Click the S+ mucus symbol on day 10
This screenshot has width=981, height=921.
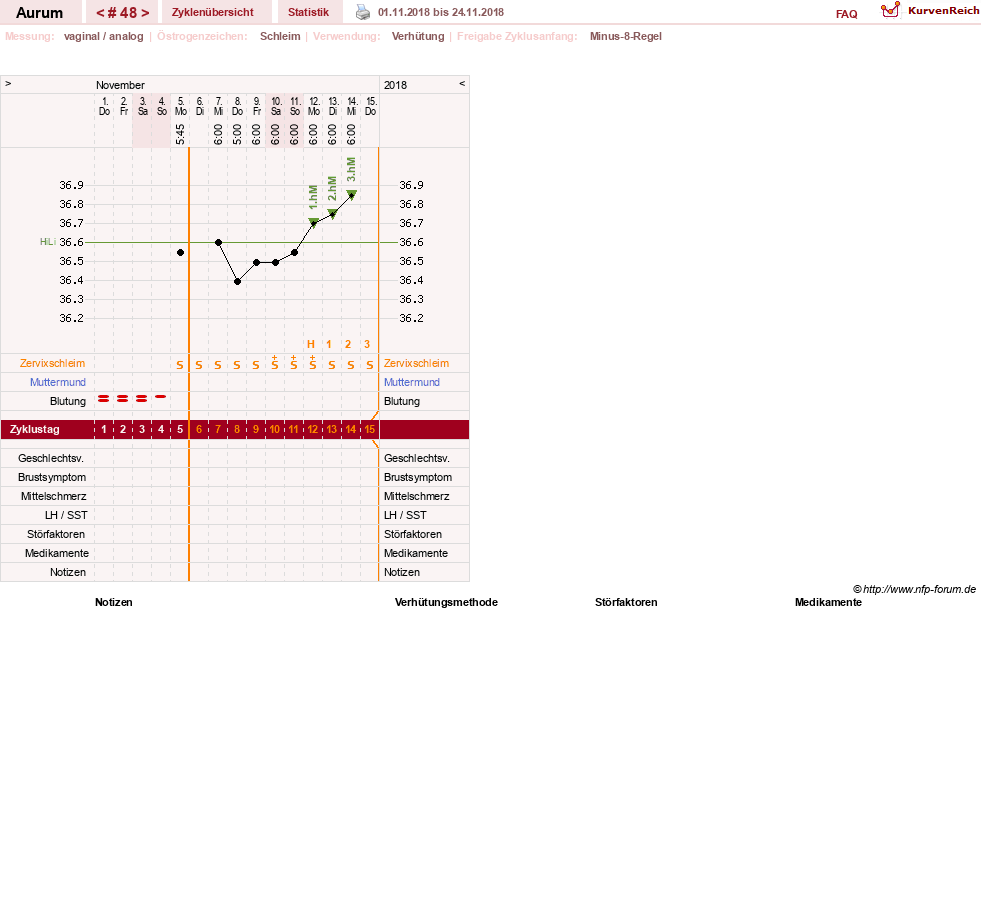275,363
